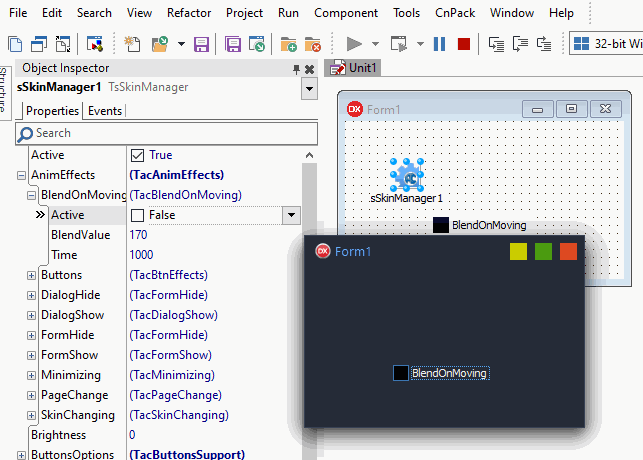Open the Run Without Debugging dropdown arrow

(420, 44)
